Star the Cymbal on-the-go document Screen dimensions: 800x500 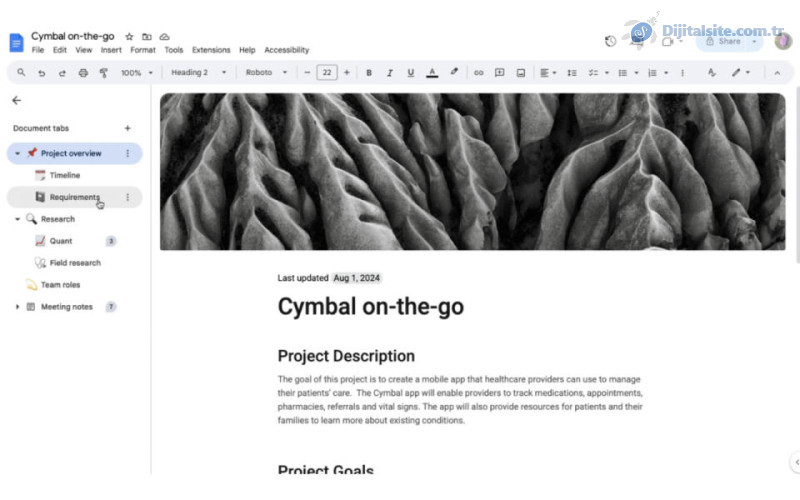coord(129,37)
